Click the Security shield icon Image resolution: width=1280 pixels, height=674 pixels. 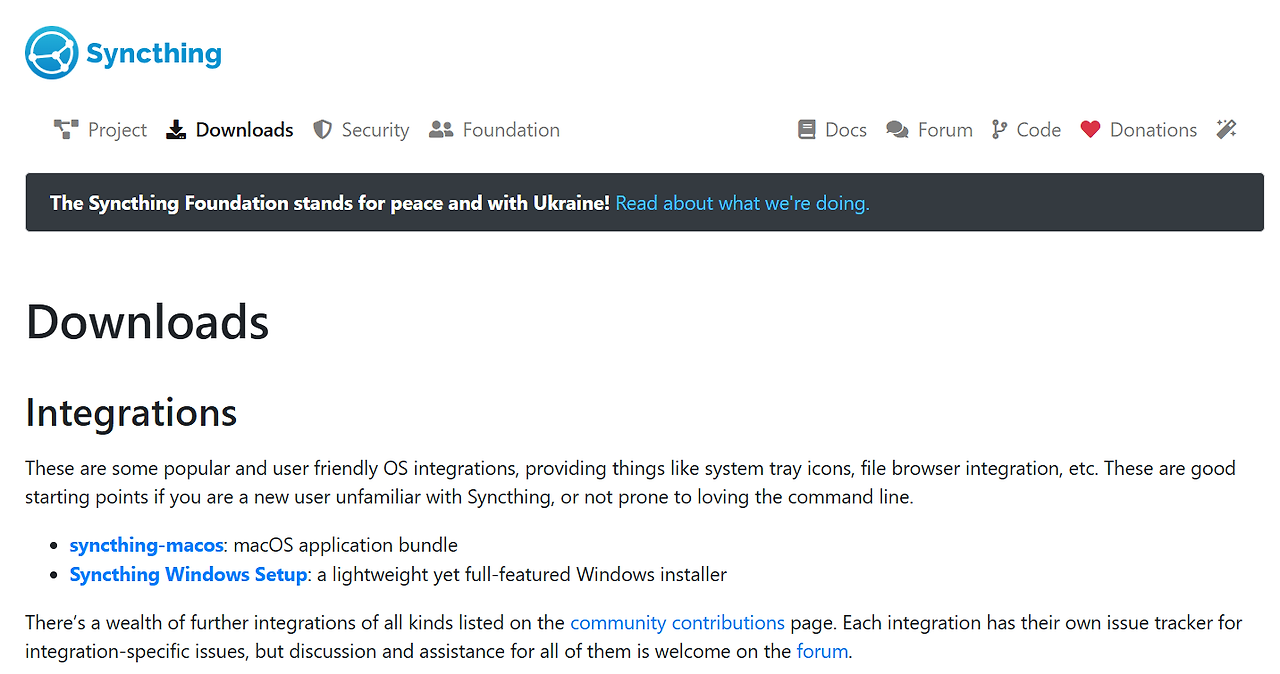322,130
